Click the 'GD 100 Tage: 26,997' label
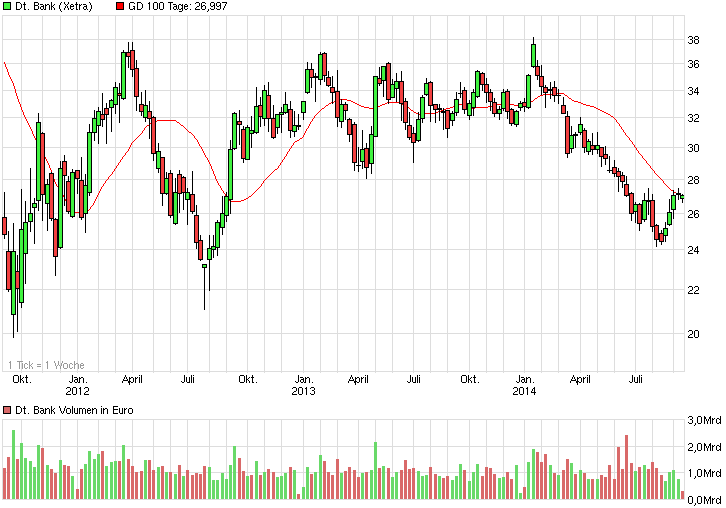This screenshot has height=508, width=726. (178, 6)
